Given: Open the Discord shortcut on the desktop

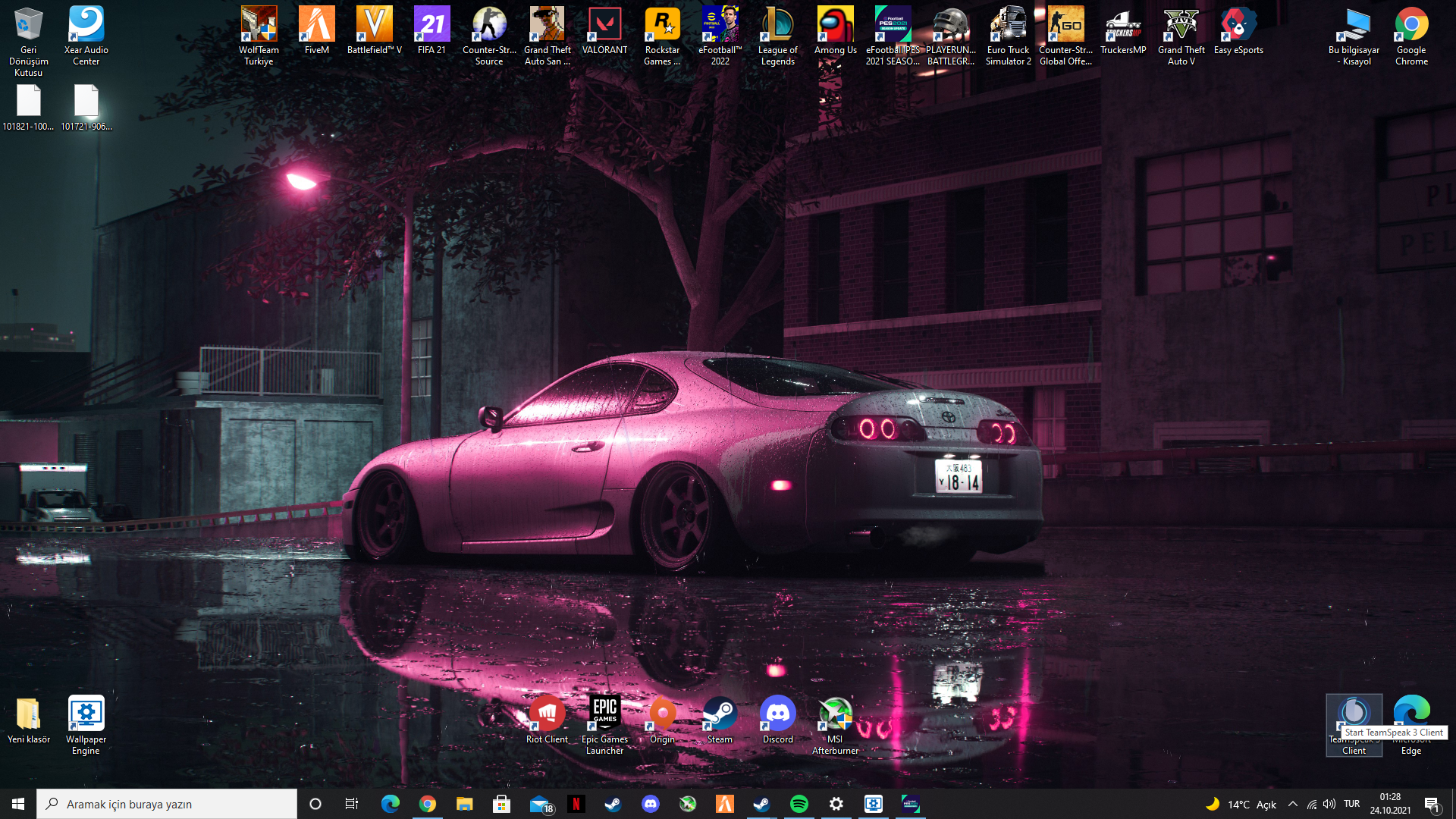Looking at the screenshot, I should point(777,720).
